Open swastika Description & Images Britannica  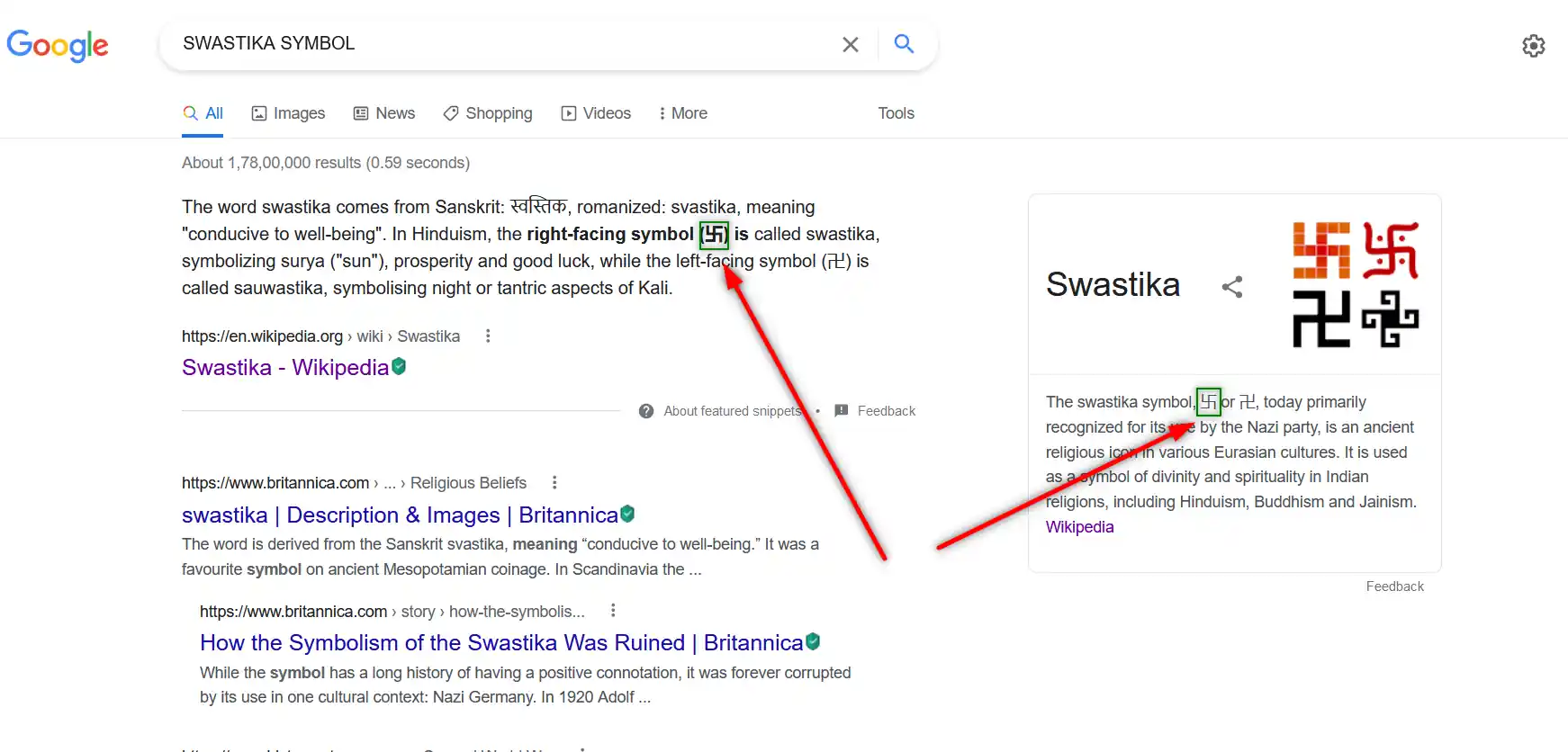[400, 515]
